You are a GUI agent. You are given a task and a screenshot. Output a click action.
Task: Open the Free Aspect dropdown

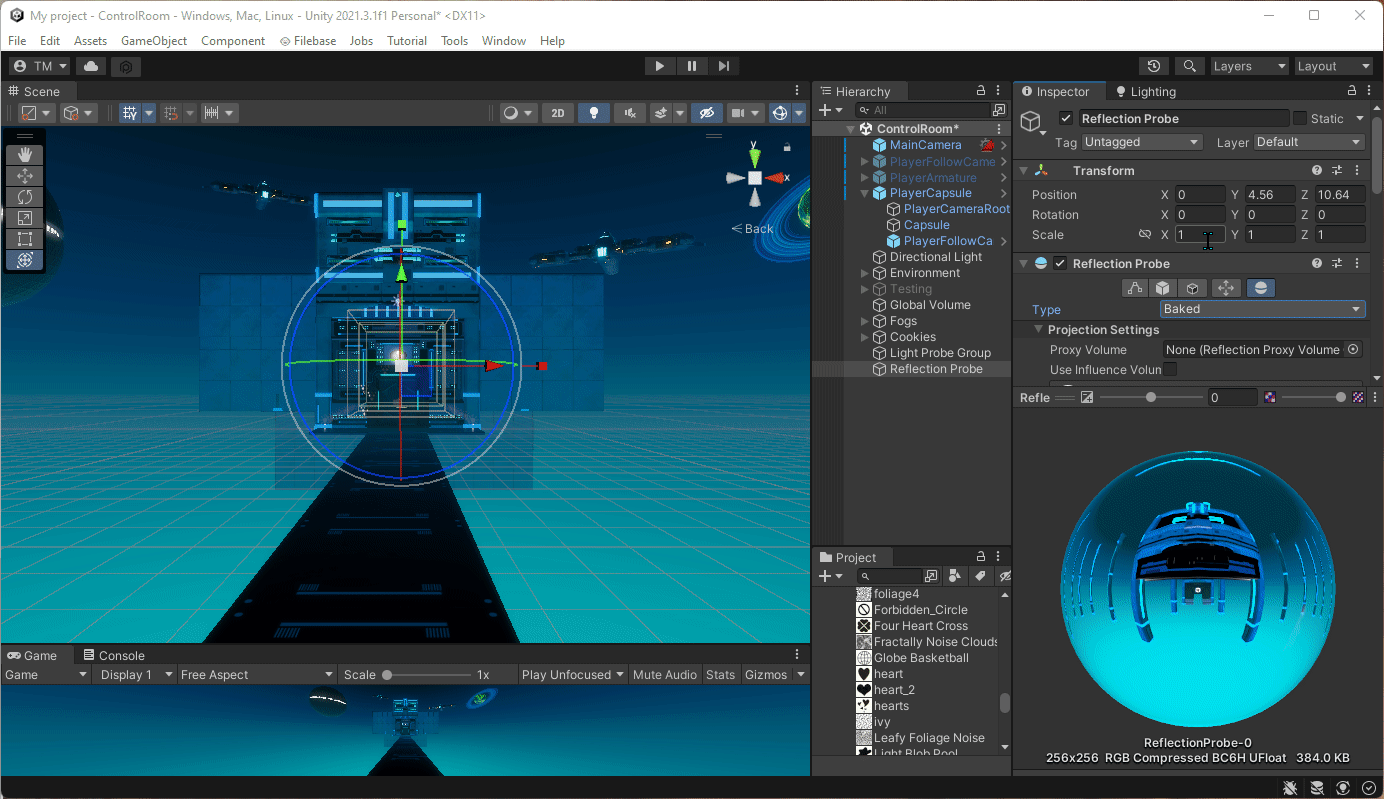point(255,674)
